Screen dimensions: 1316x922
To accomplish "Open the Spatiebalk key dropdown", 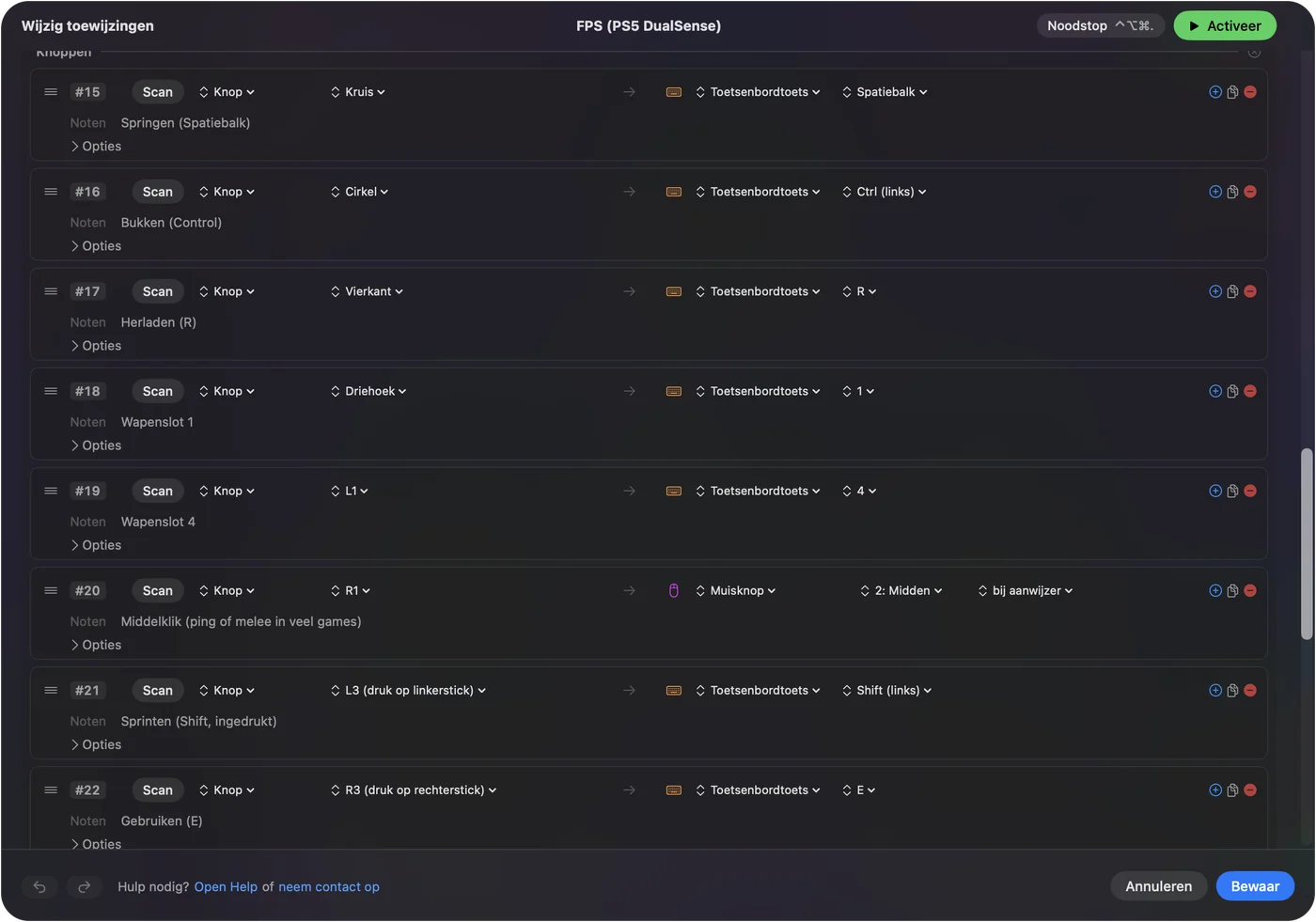I will tap(885, 92).
